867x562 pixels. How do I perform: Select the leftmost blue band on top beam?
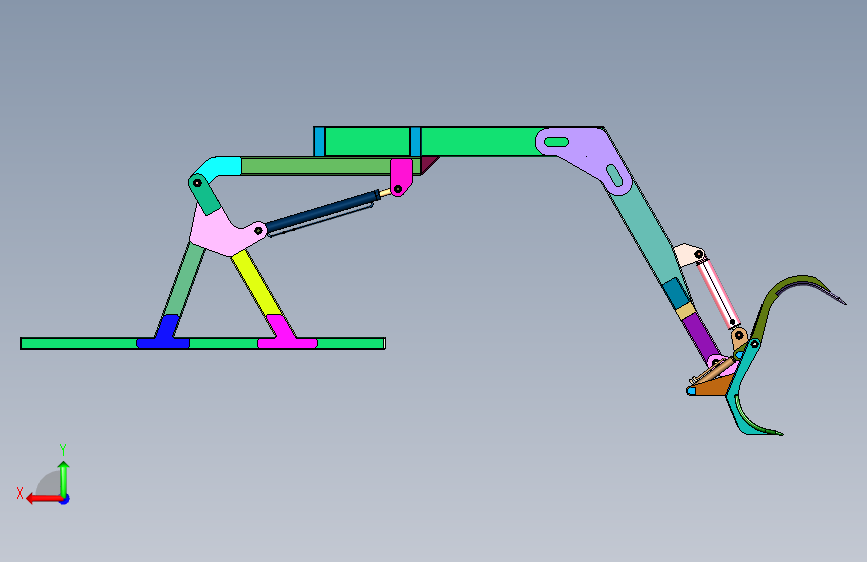[x=319, y=142]
